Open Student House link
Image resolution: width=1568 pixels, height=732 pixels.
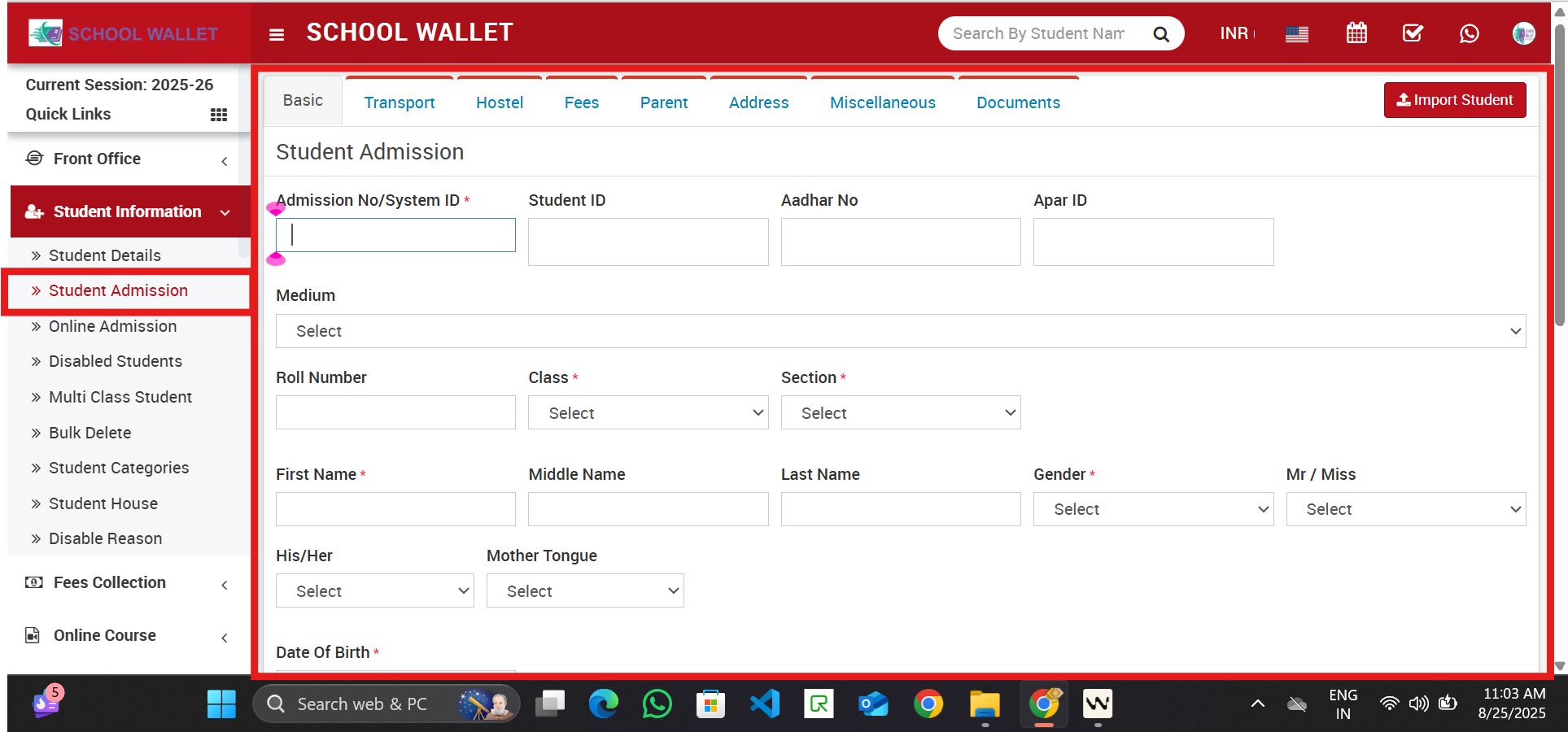pos(103,503)
